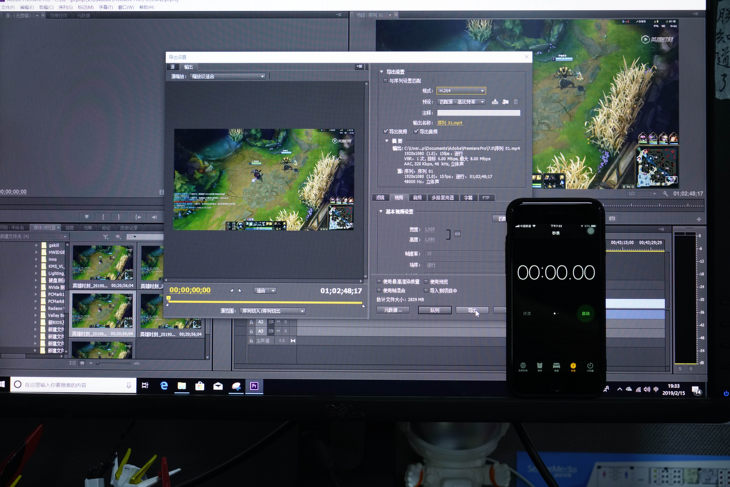This screenshot has height=487, width=730.
Task: Click the green start button on phone stopwatch
Action: click(x=585, y=313)
